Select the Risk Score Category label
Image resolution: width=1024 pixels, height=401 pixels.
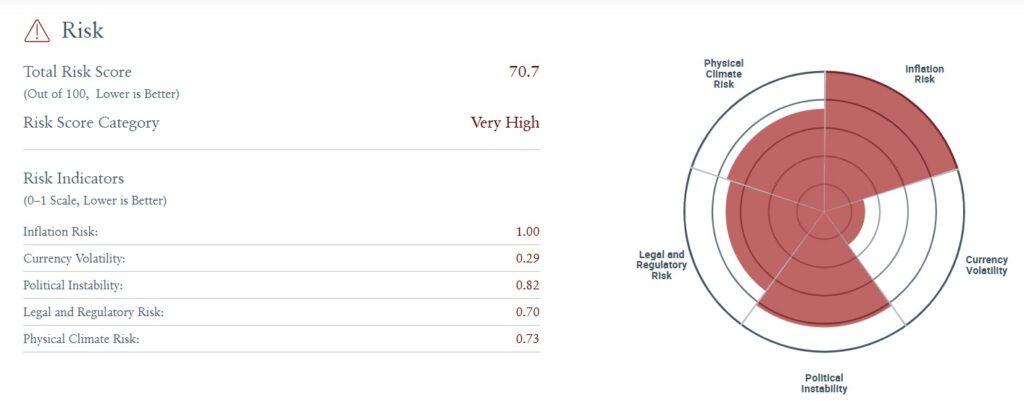[91, 123]
